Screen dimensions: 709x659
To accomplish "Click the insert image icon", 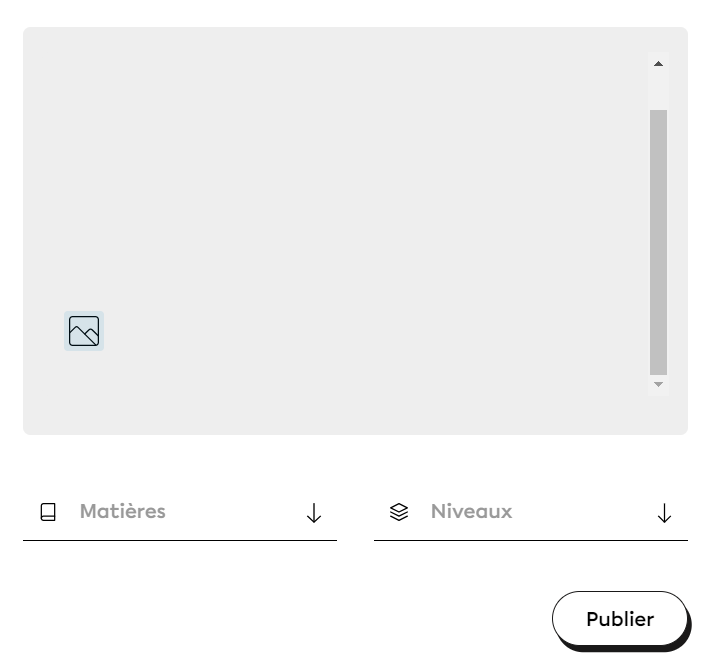I will coord(84,331).
